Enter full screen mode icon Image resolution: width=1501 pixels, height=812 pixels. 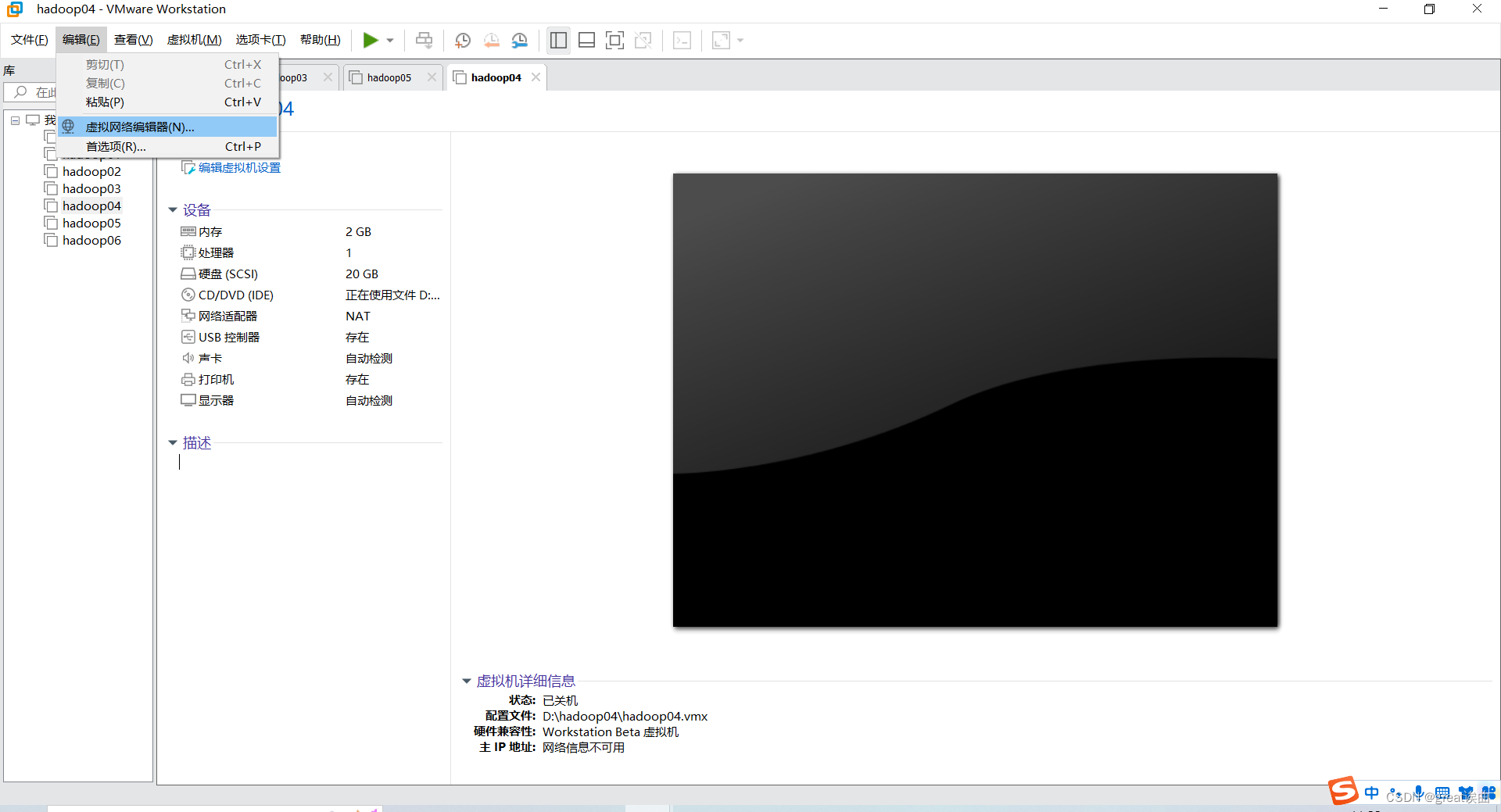[x=614, y=40]
